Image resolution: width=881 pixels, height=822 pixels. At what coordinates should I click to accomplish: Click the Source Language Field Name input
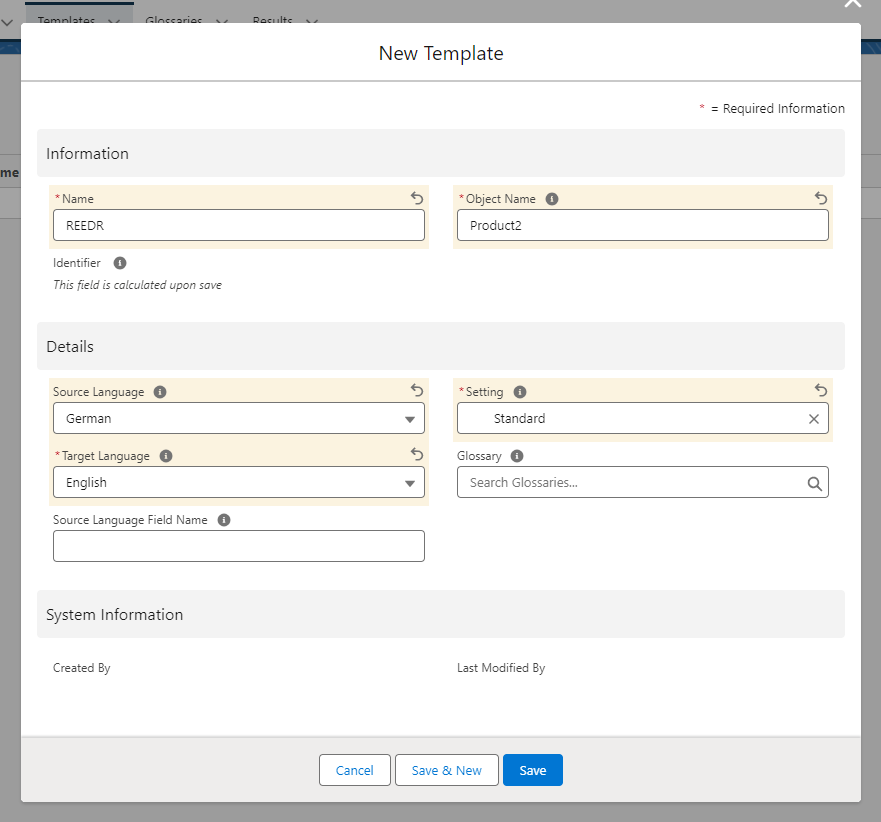click(238, 546)
